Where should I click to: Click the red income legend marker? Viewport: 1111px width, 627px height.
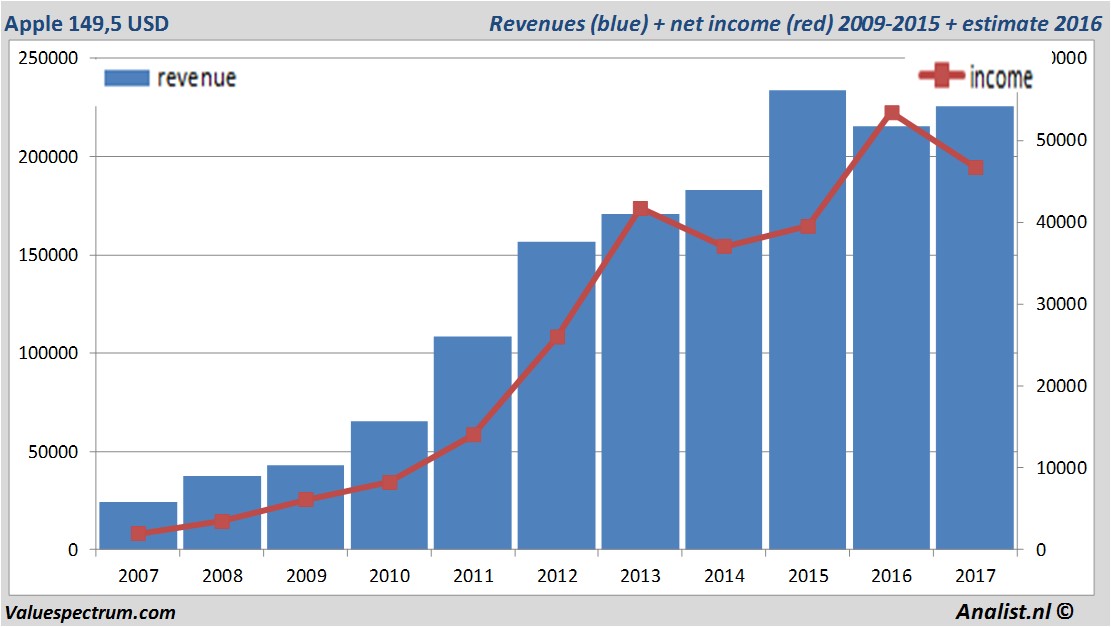pyautogui.click(x=941, y=75)
